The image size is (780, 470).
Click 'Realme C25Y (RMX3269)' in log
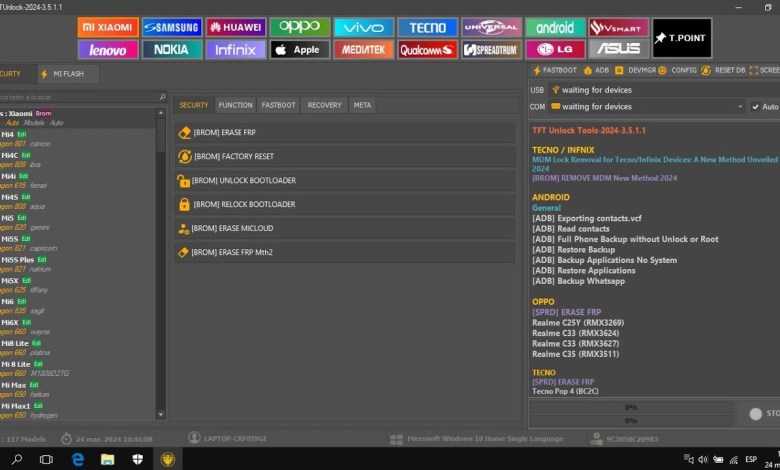pyautogui.click(x=578, y=323)
